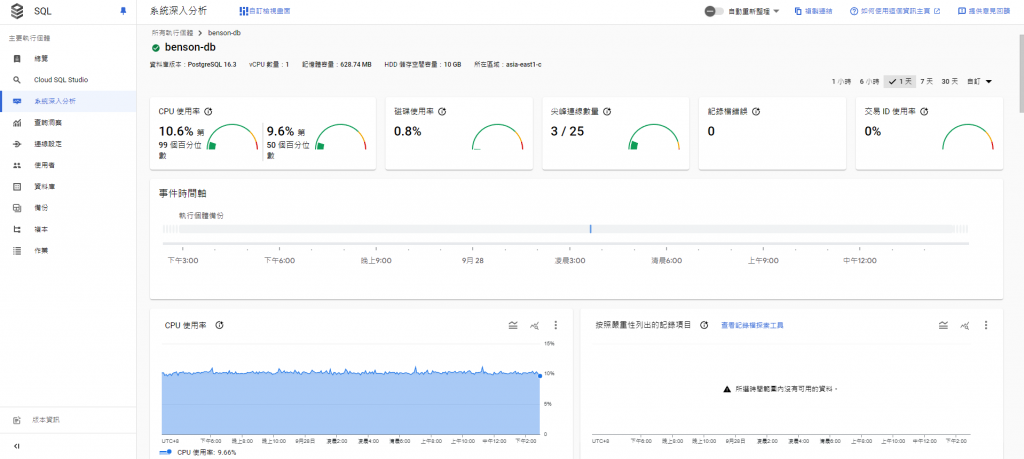Open metrics explorer icon on CPU chart
Image resolution: width=1024 pixels, height=459 pixels.
tap(535, 325)
